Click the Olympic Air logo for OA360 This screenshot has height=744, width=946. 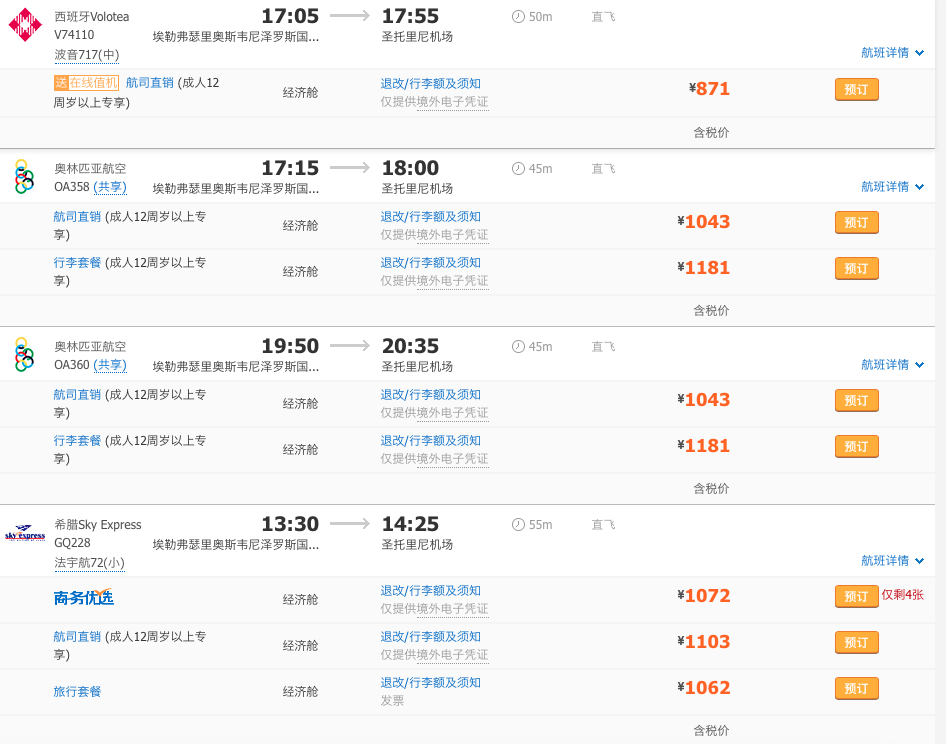pos(23,355)
